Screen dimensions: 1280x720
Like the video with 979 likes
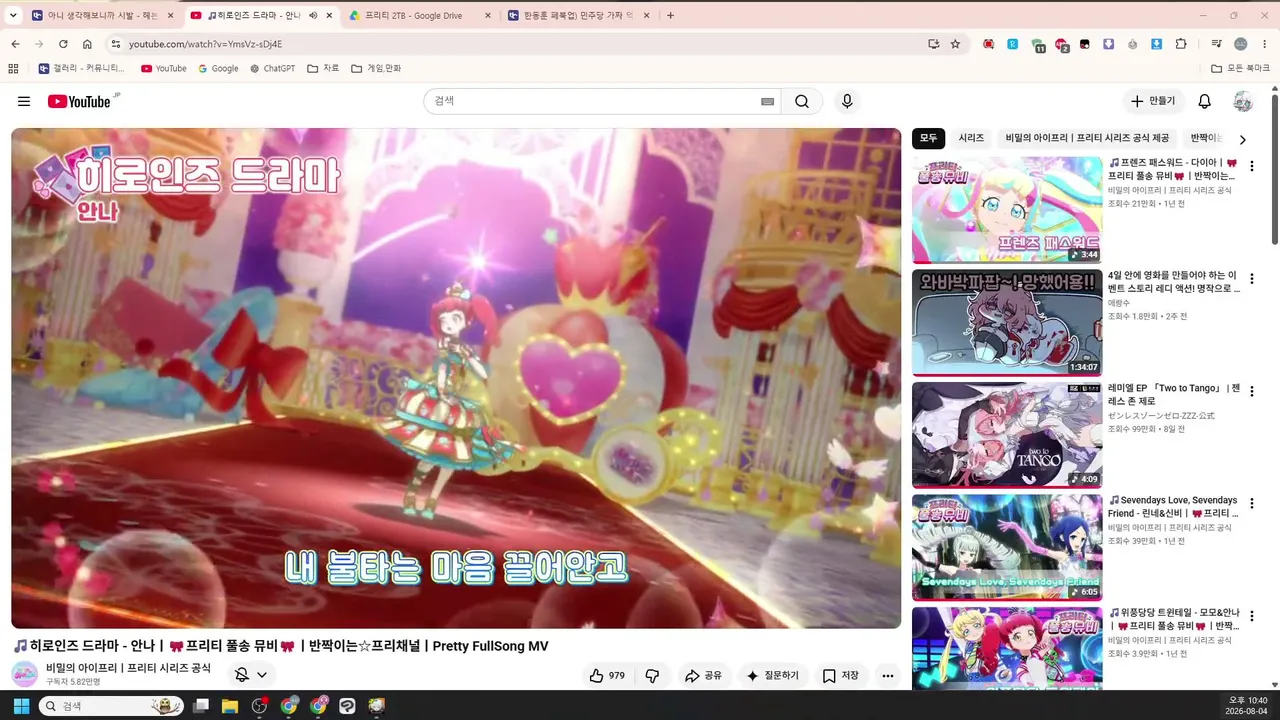(x=607, y=676)
